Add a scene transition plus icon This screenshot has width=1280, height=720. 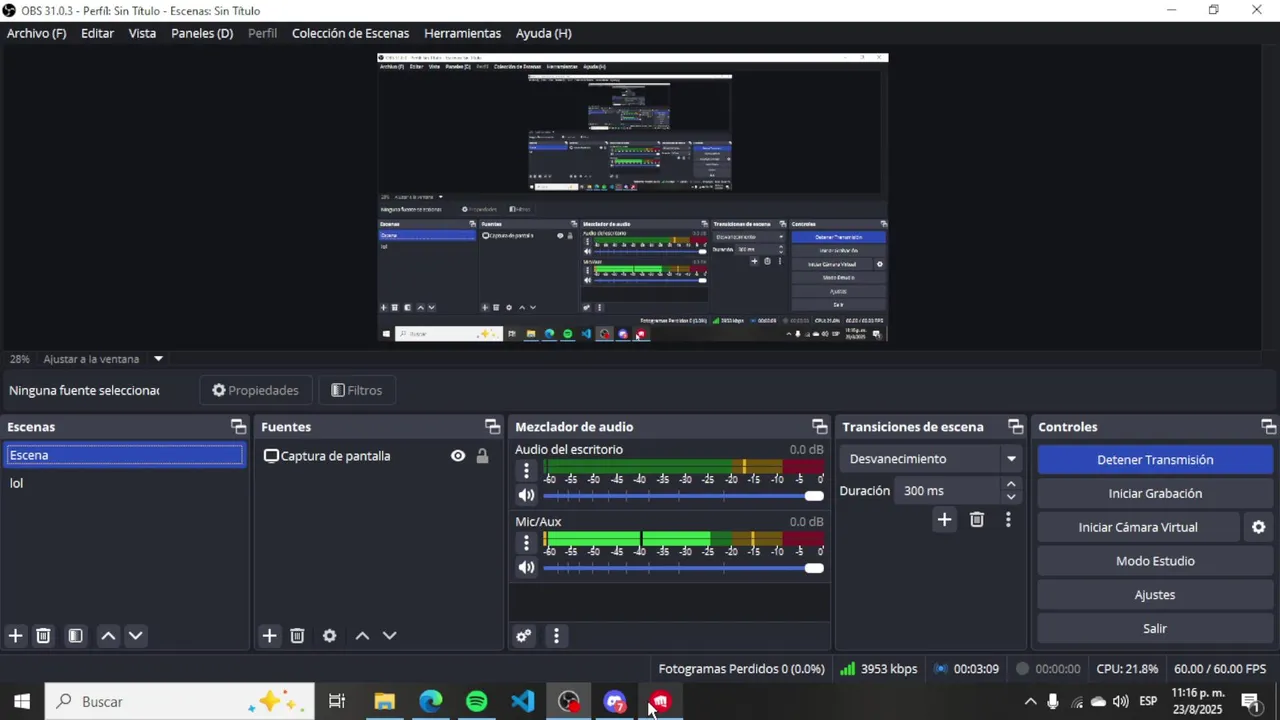coord(944,519)
